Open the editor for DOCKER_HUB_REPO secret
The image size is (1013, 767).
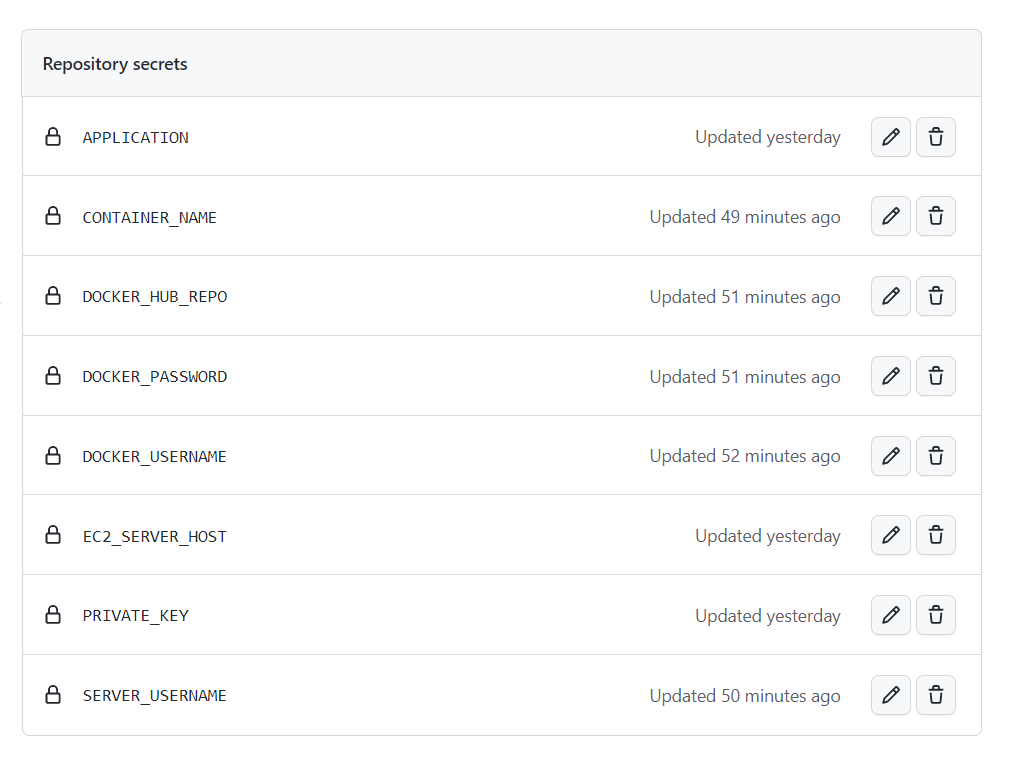[890, 296]
